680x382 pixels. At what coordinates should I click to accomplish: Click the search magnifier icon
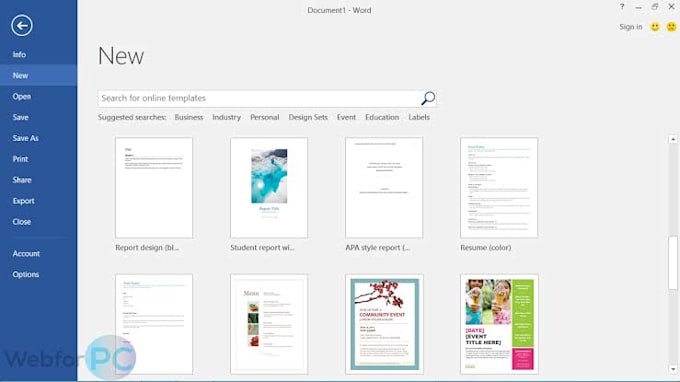[x=428, y=98]
